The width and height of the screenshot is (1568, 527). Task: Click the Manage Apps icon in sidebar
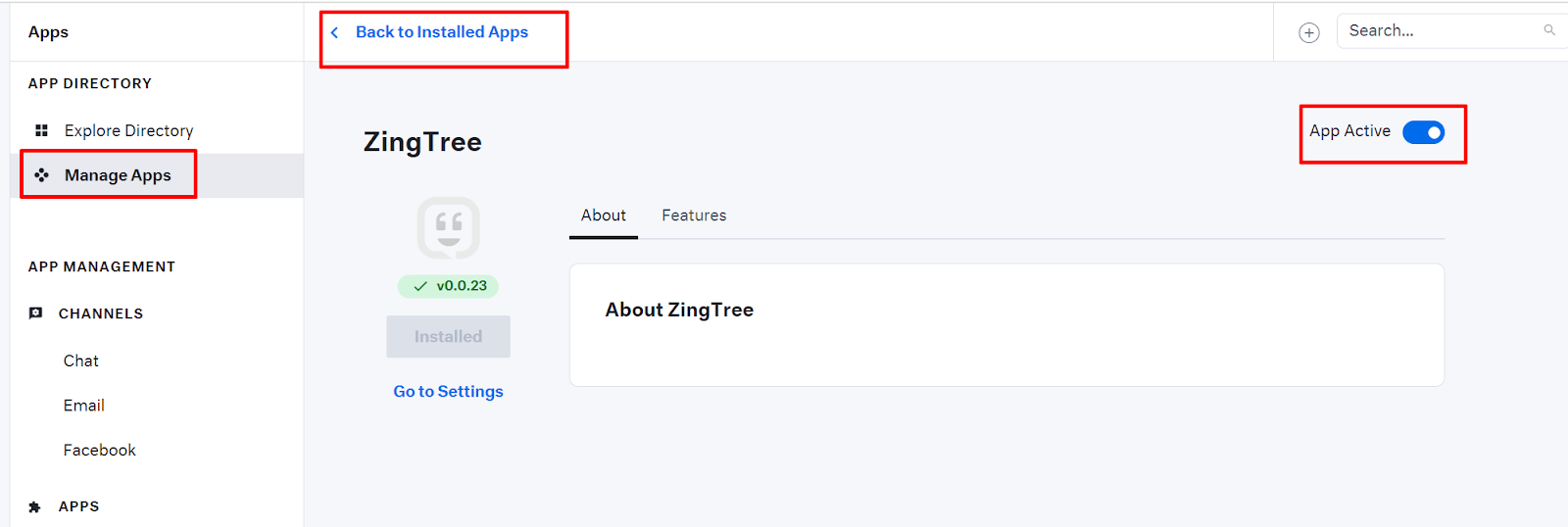pyautogui.click(x=41, y=175)
